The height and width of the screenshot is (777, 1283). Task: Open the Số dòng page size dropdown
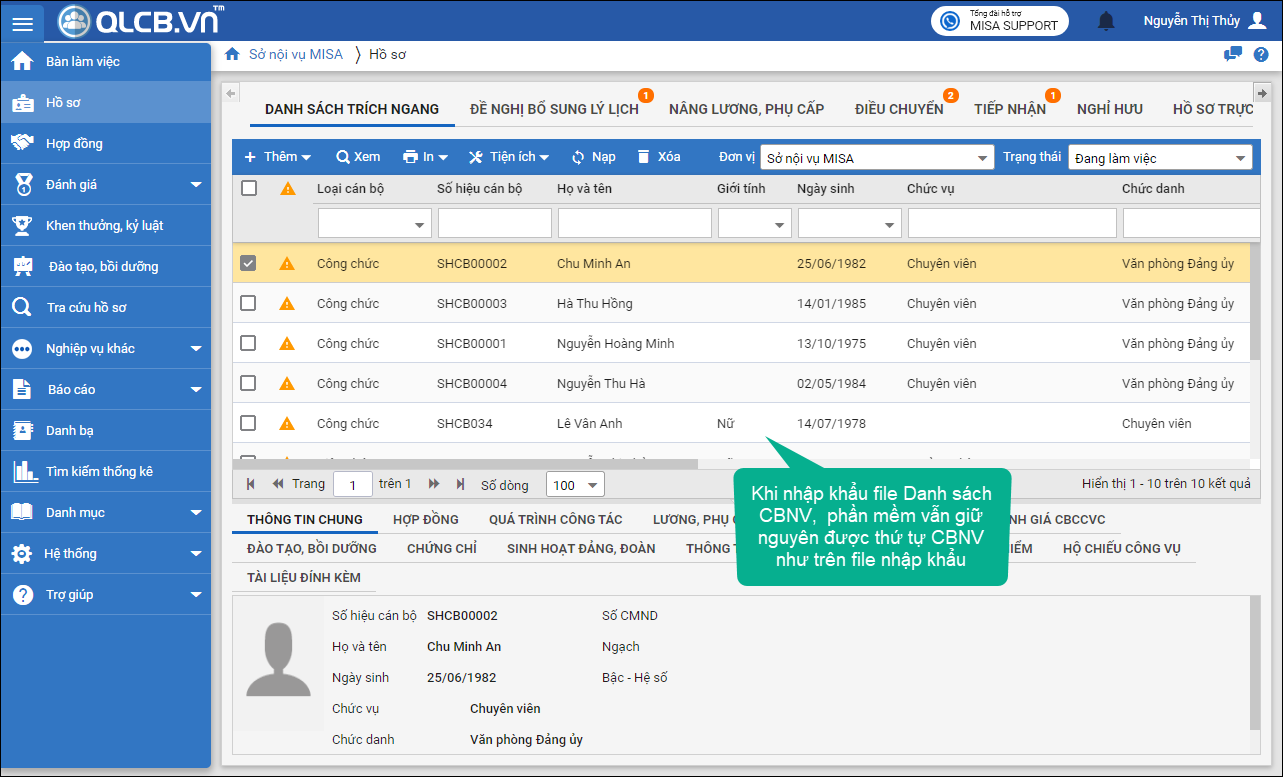pyautogui.click(x=592, y=485)
